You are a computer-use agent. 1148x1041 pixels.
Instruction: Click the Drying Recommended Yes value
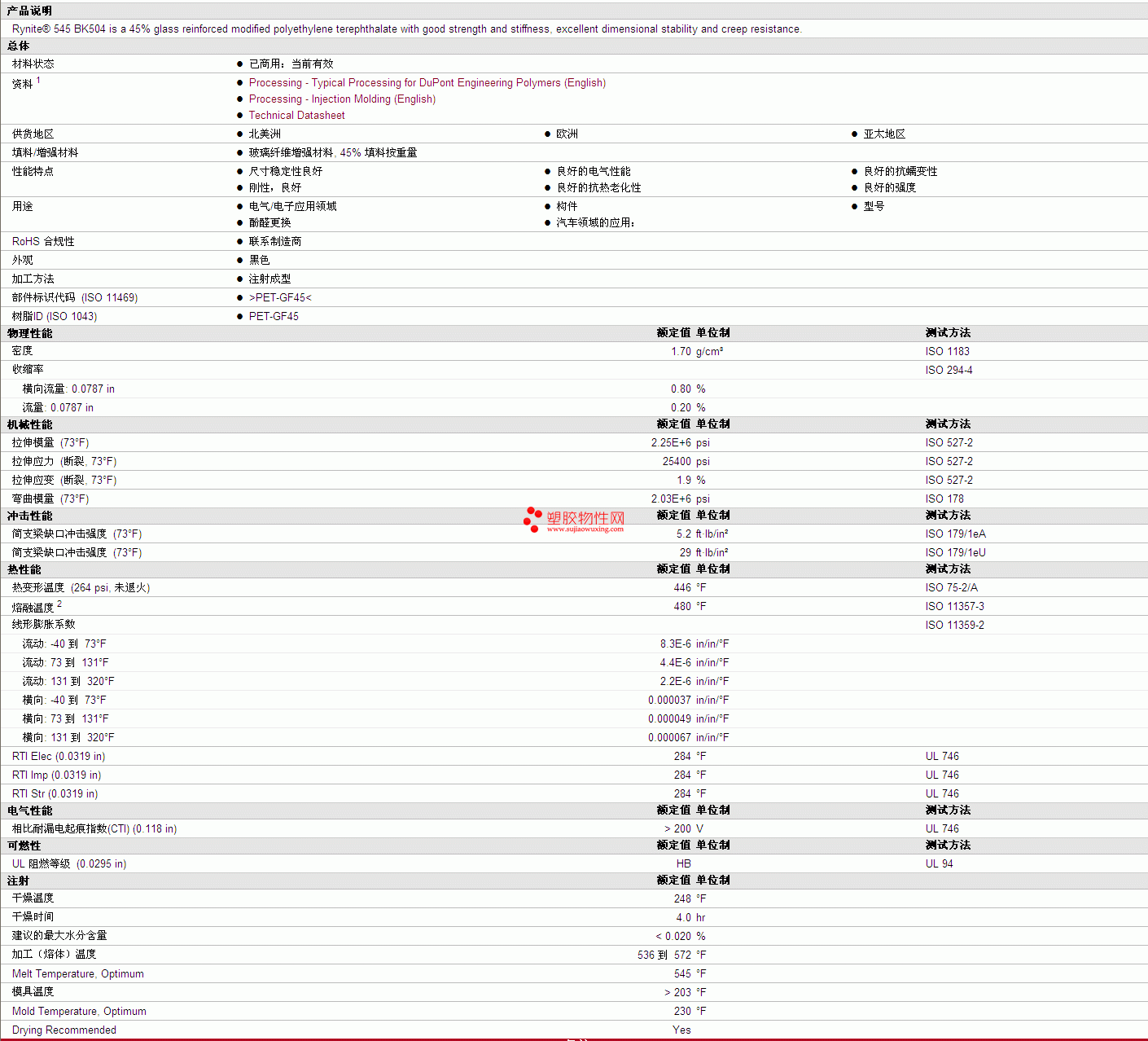click(681, 1030)
